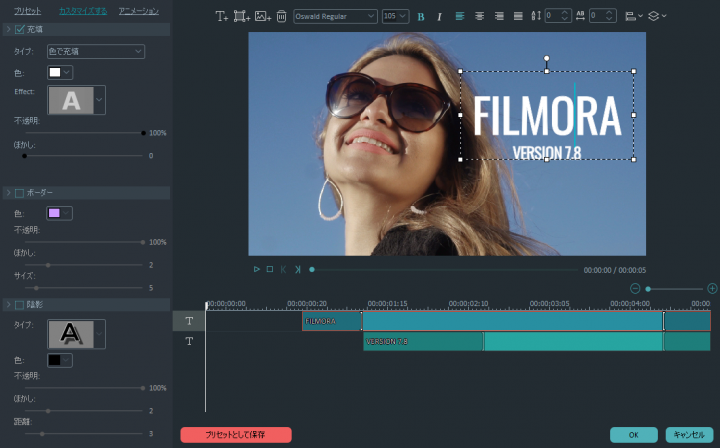The image size is (720, 448).
Task: Click the OK button
Action: coord(633,435)
